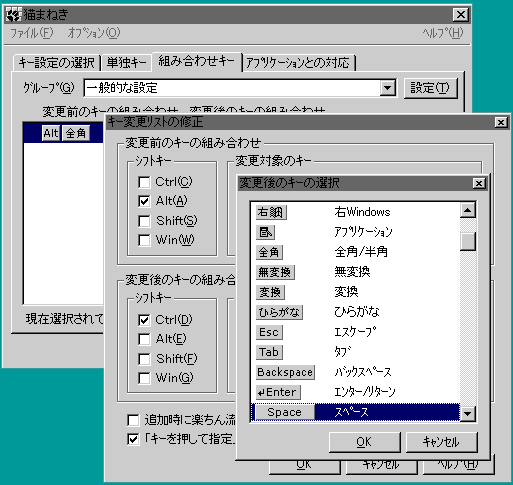Confirm key selection with OK button
The height and width of the screenshot is (485, 513).
coord(364,442)
